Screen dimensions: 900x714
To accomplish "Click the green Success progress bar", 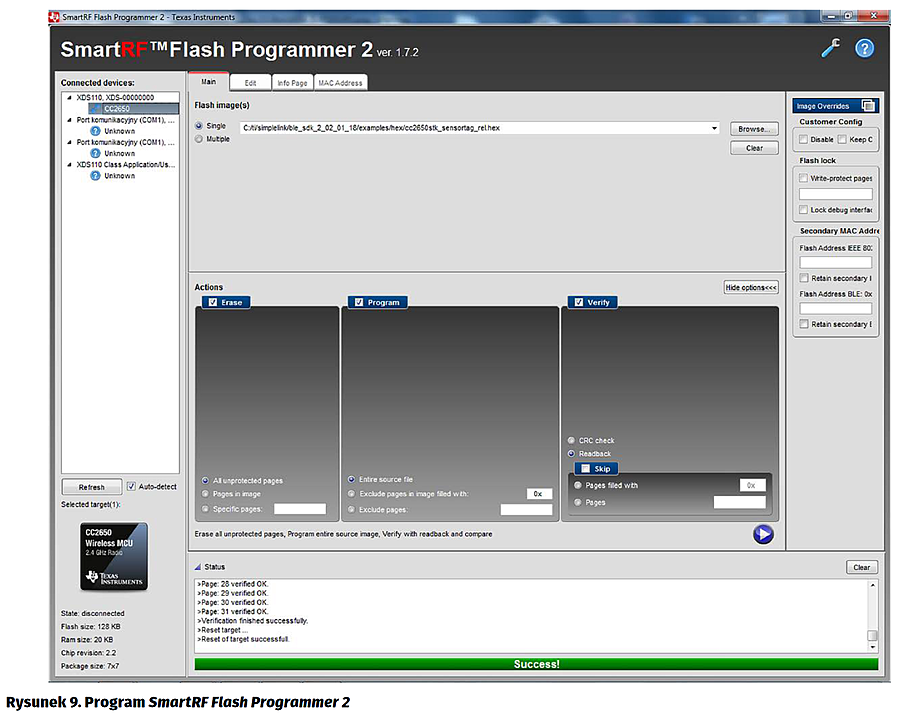I will (x=536, y=664).
